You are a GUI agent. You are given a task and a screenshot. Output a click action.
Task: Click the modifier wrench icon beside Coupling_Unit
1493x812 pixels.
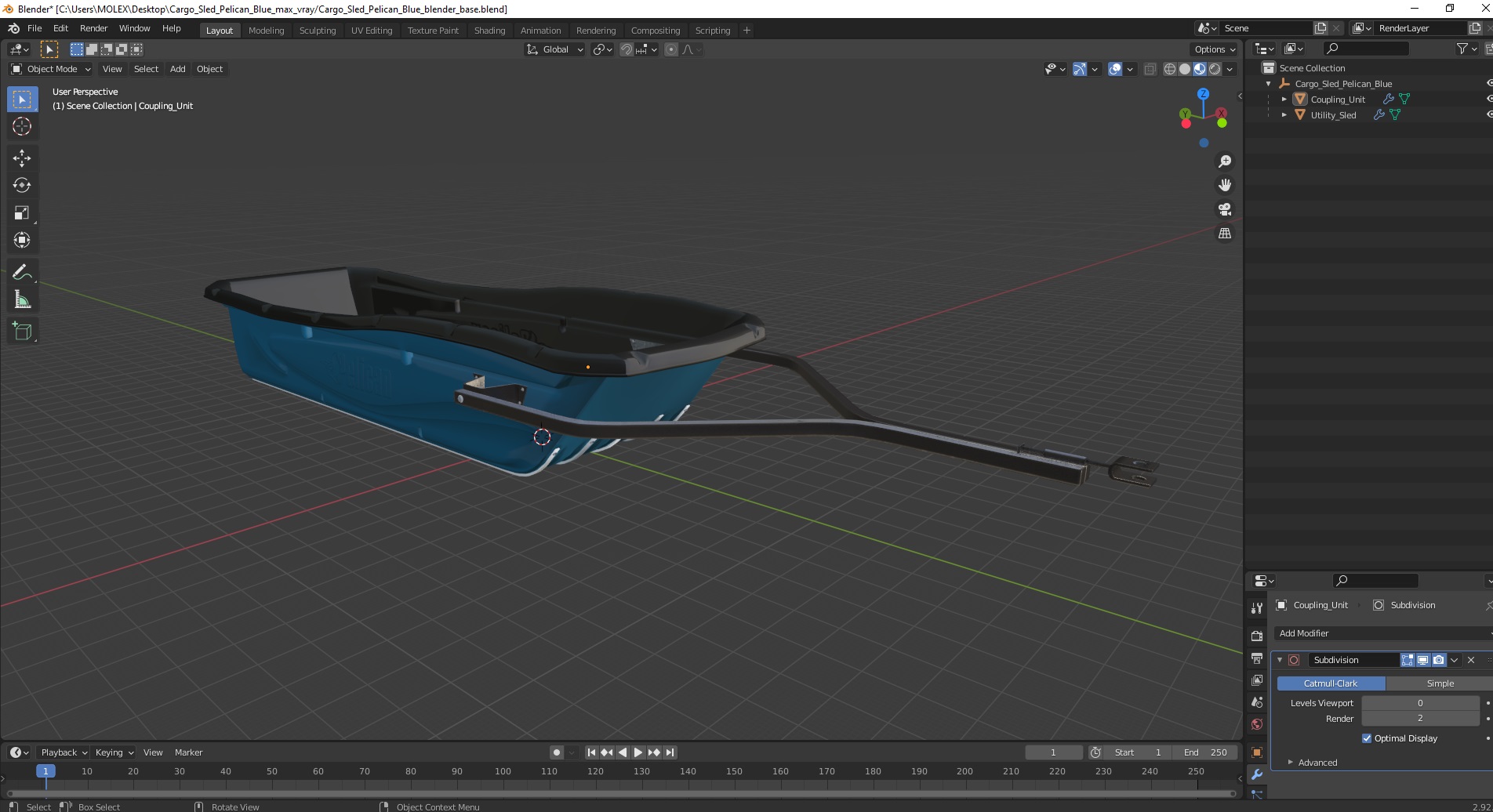click(x=1388, y=100)
